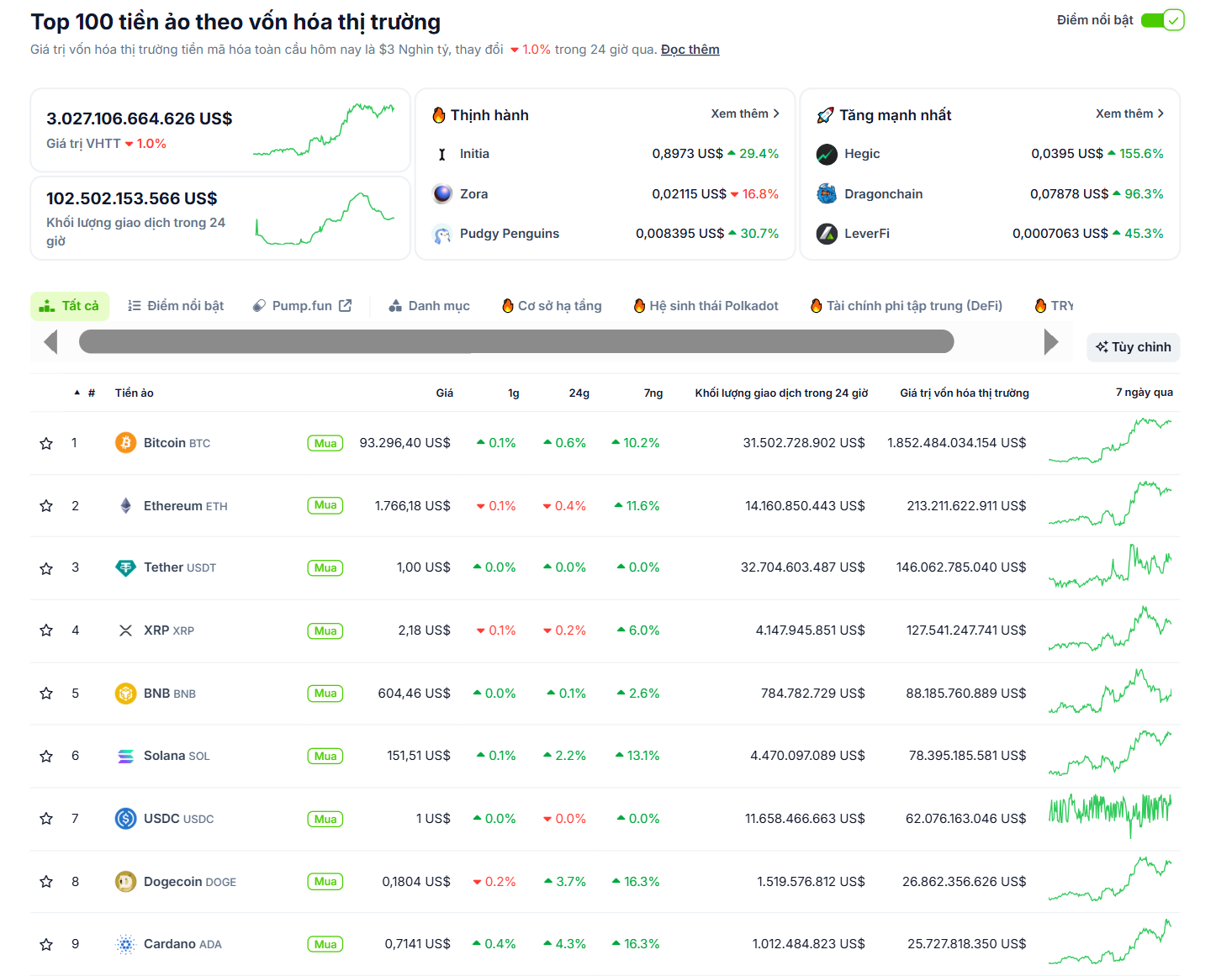Click the Danh mục category icon
This screenshot has width=1232, height=976.
(395, 306)
